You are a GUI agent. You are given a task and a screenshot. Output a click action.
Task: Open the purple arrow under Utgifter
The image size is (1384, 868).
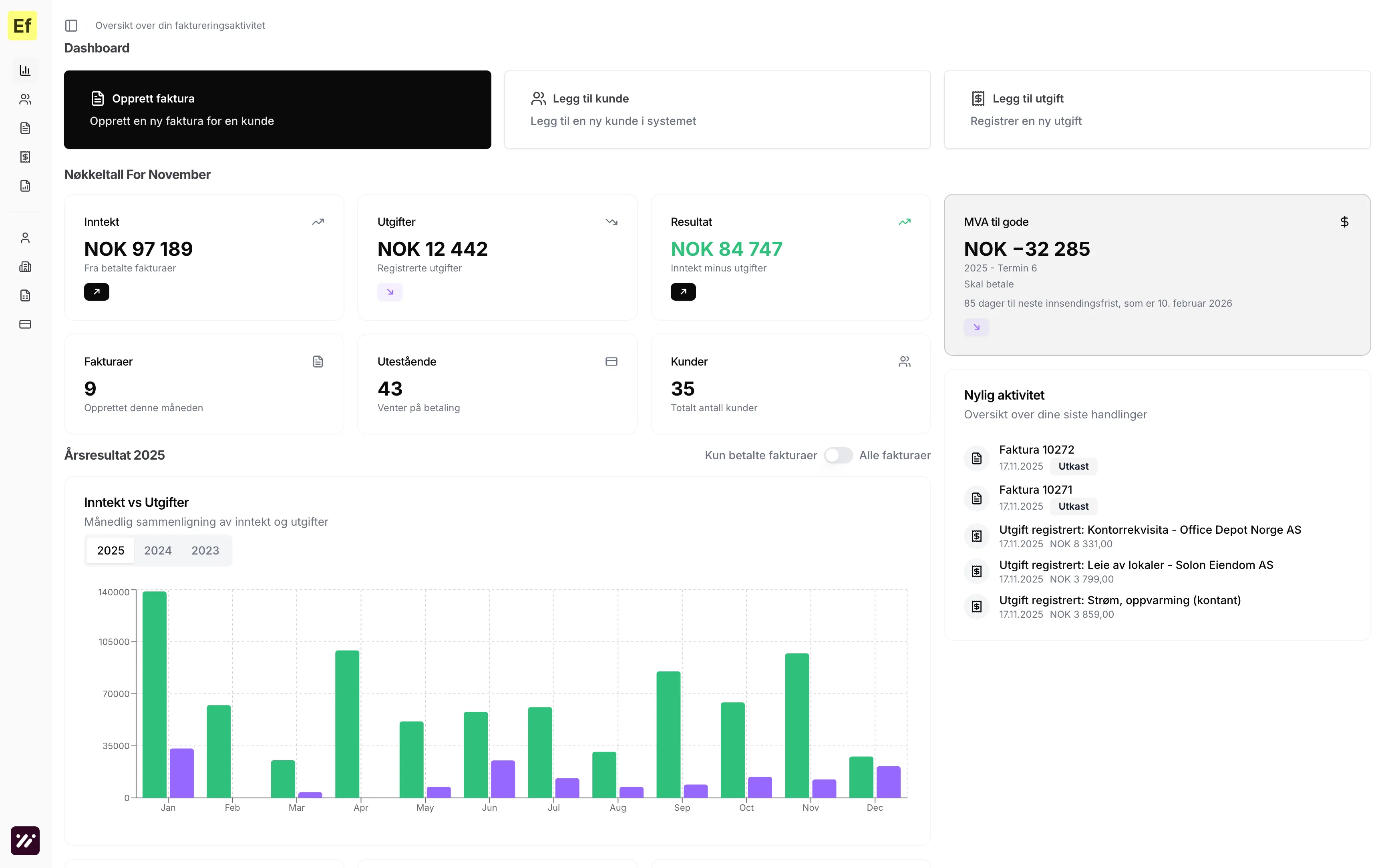coord(390,291)
